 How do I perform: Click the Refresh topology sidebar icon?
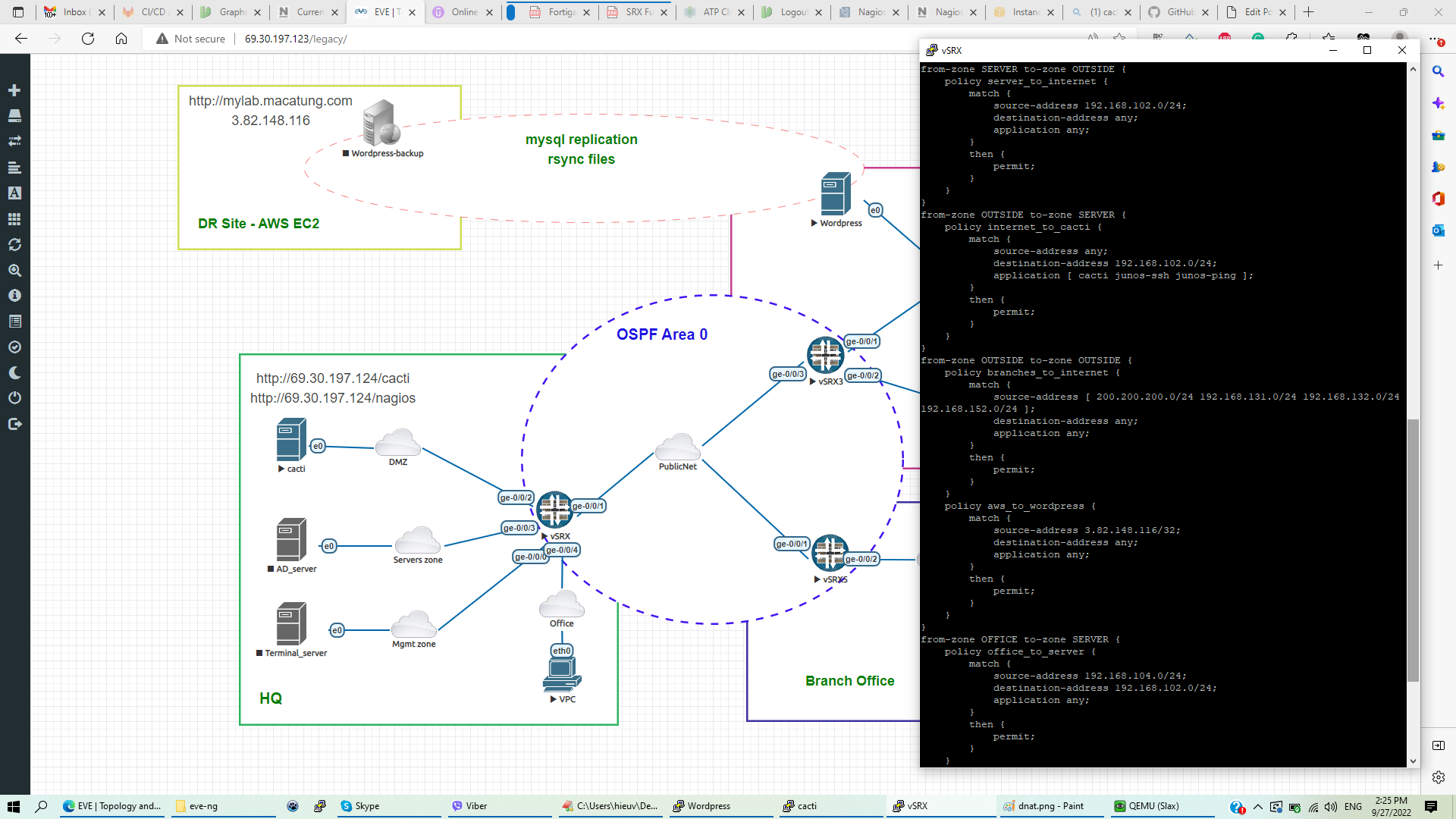click(x=14, y=244)
